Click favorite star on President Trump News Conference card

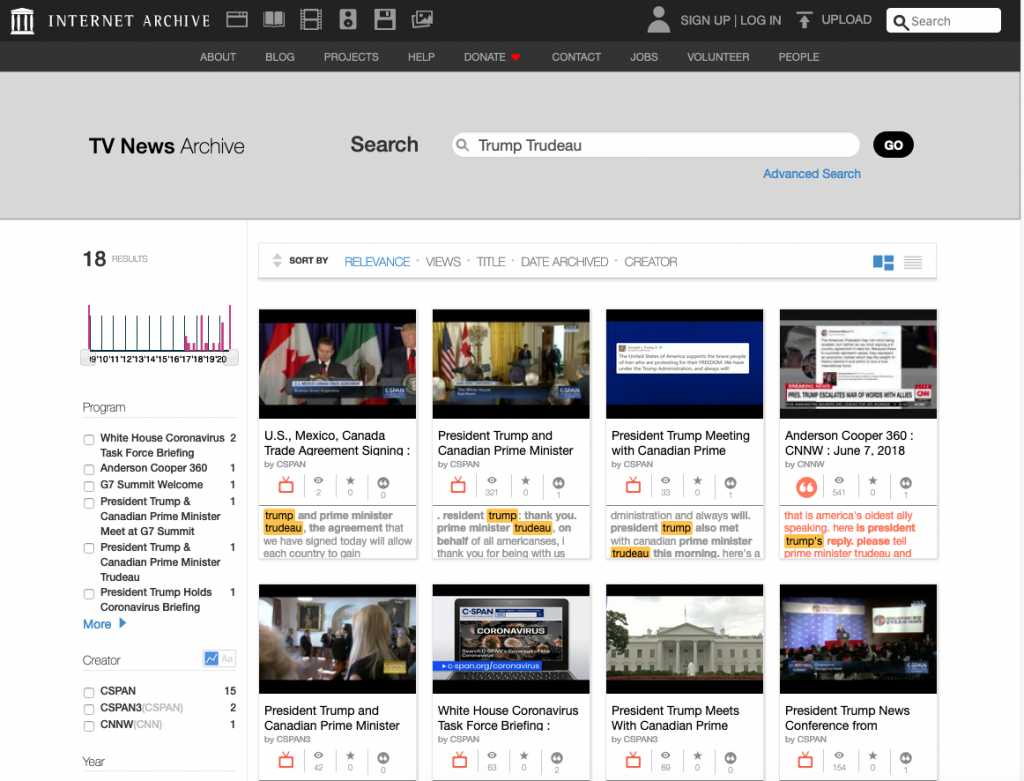point(872,756)
